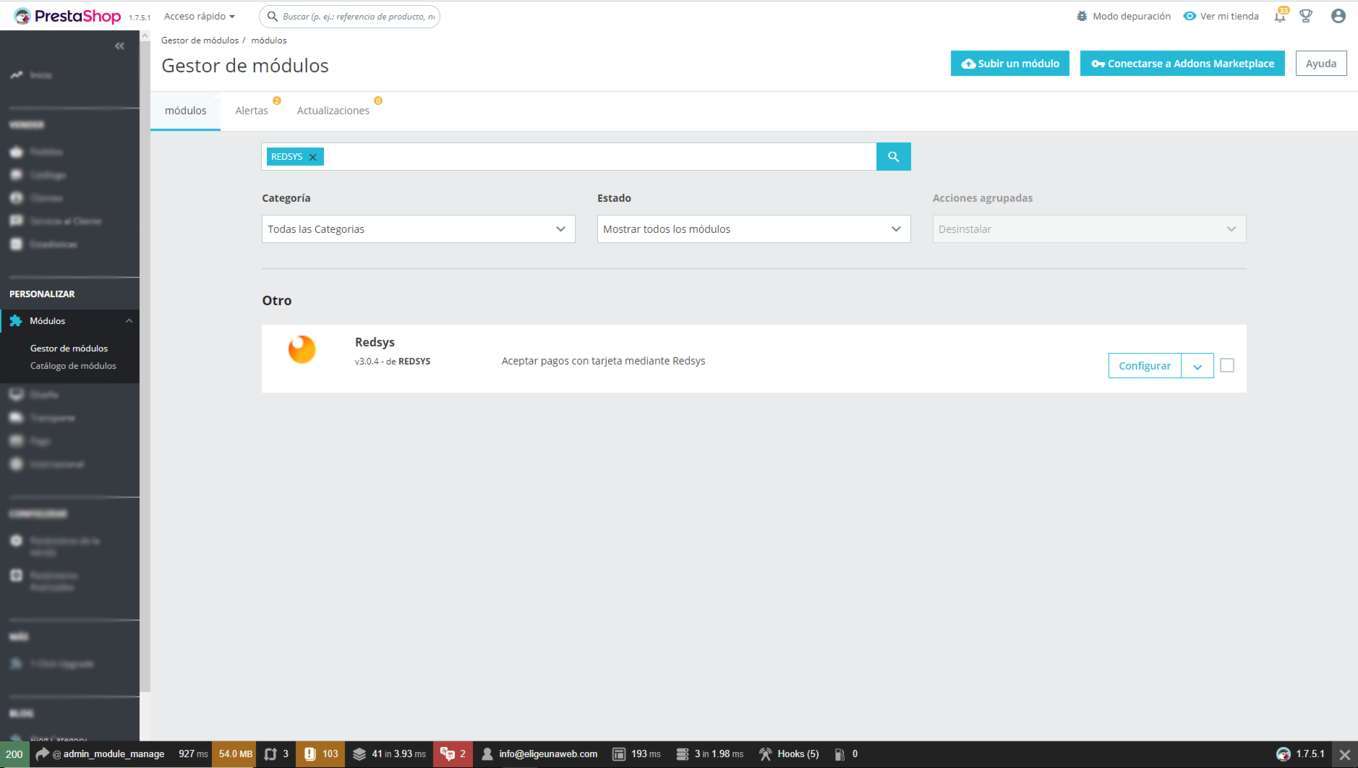1358x768 pixels.
Task: Open the Estado filter dropdown
Action: click(753, 229)
